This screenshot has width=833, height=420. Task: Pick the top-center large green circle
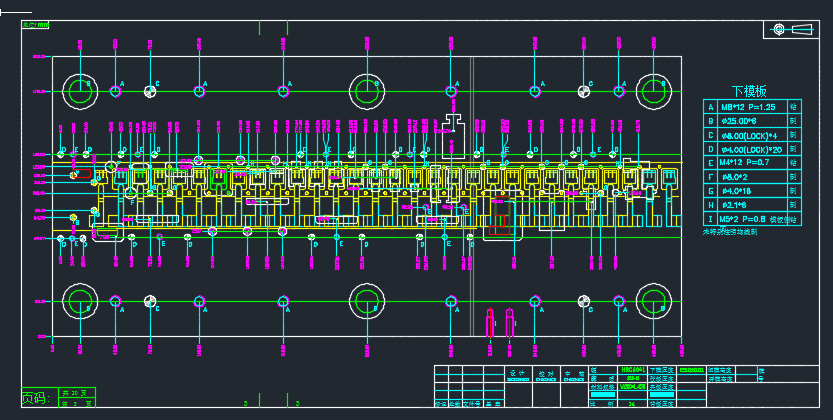click(x=368, y=91)
